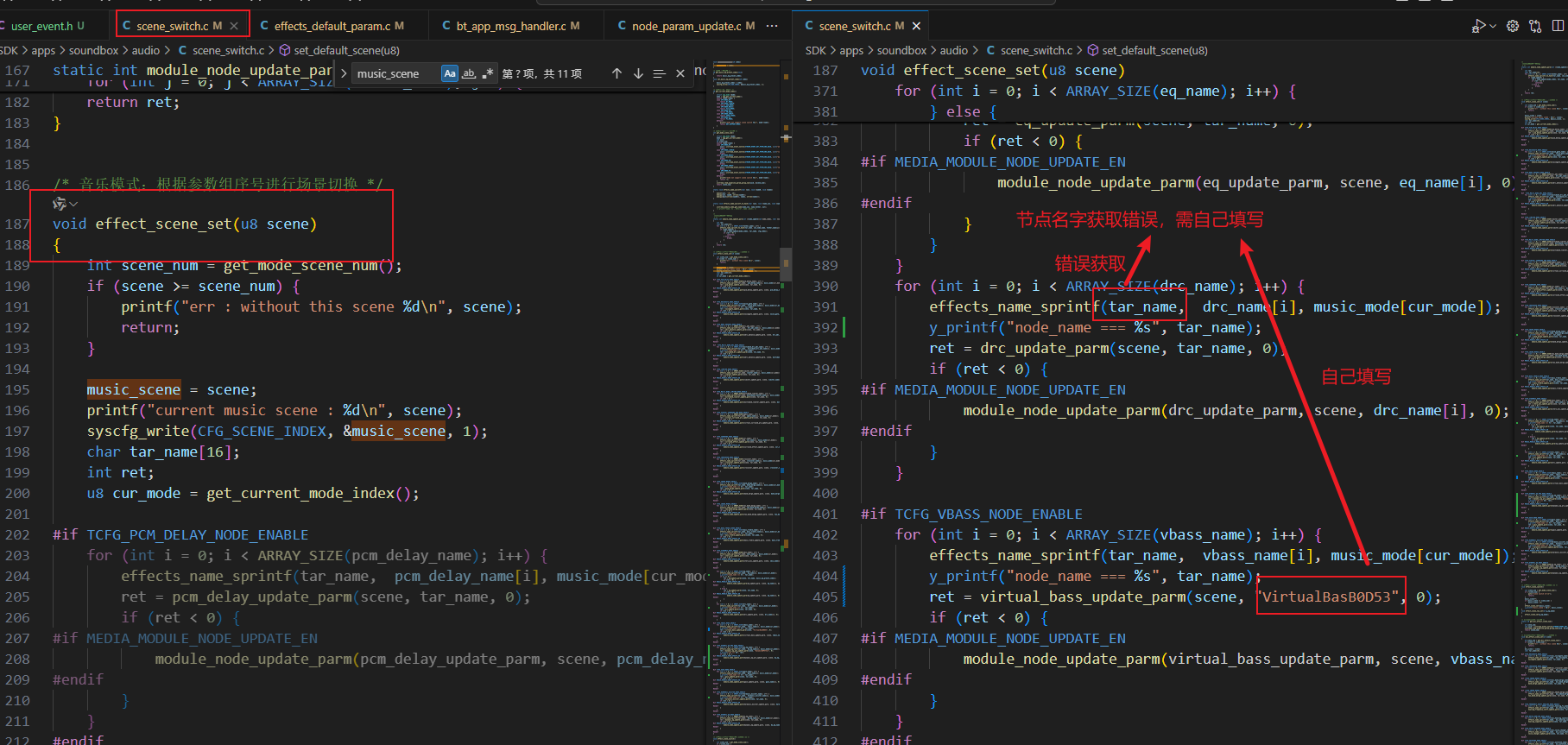Open the code action sparkle above line 187
Image resolution: width=1568 pixels, height=745 pixels.
point(60,204)
